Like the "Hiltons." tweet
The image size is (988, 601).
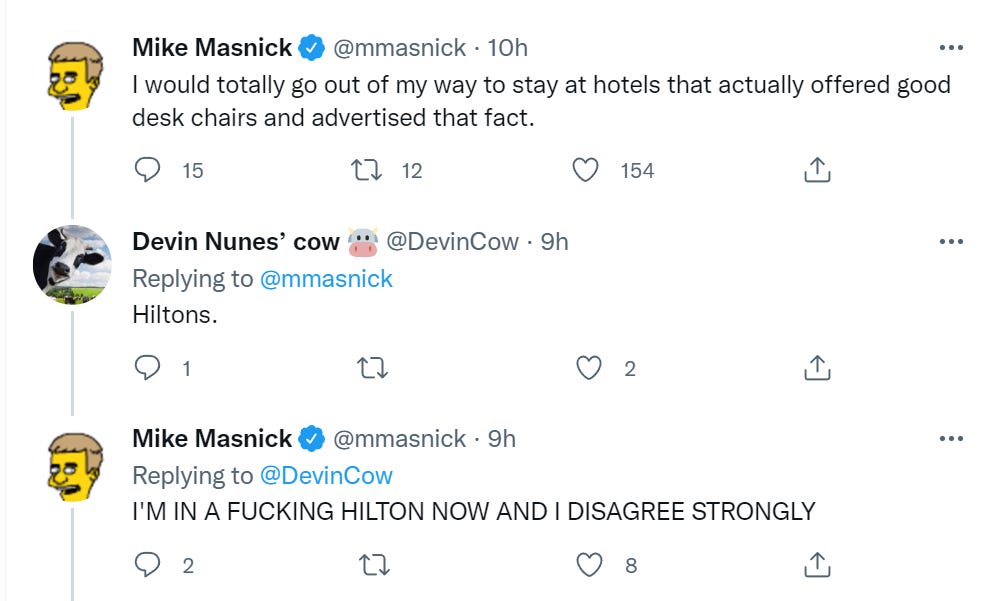click(590, 368)
